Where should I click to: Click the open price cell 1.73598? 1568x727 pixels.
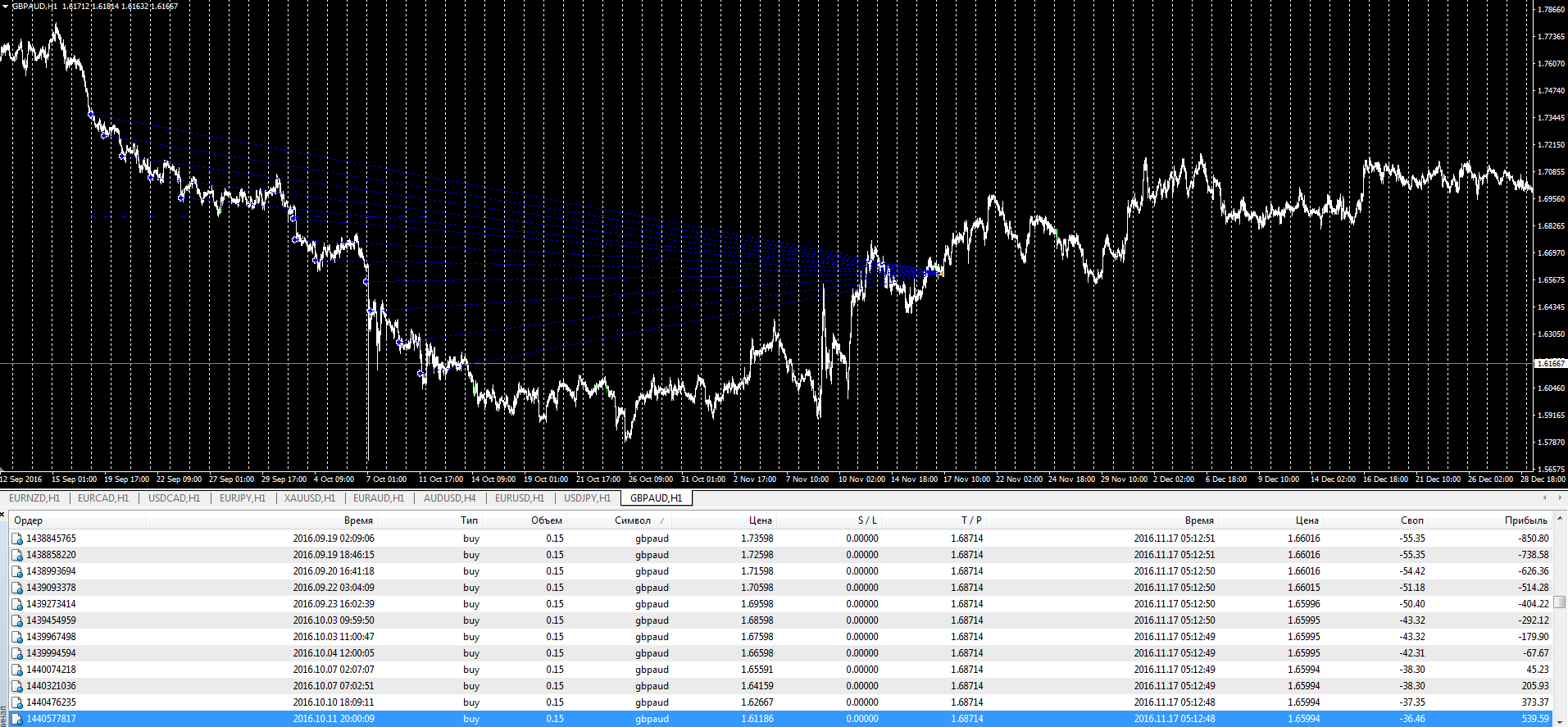(757, 538)
